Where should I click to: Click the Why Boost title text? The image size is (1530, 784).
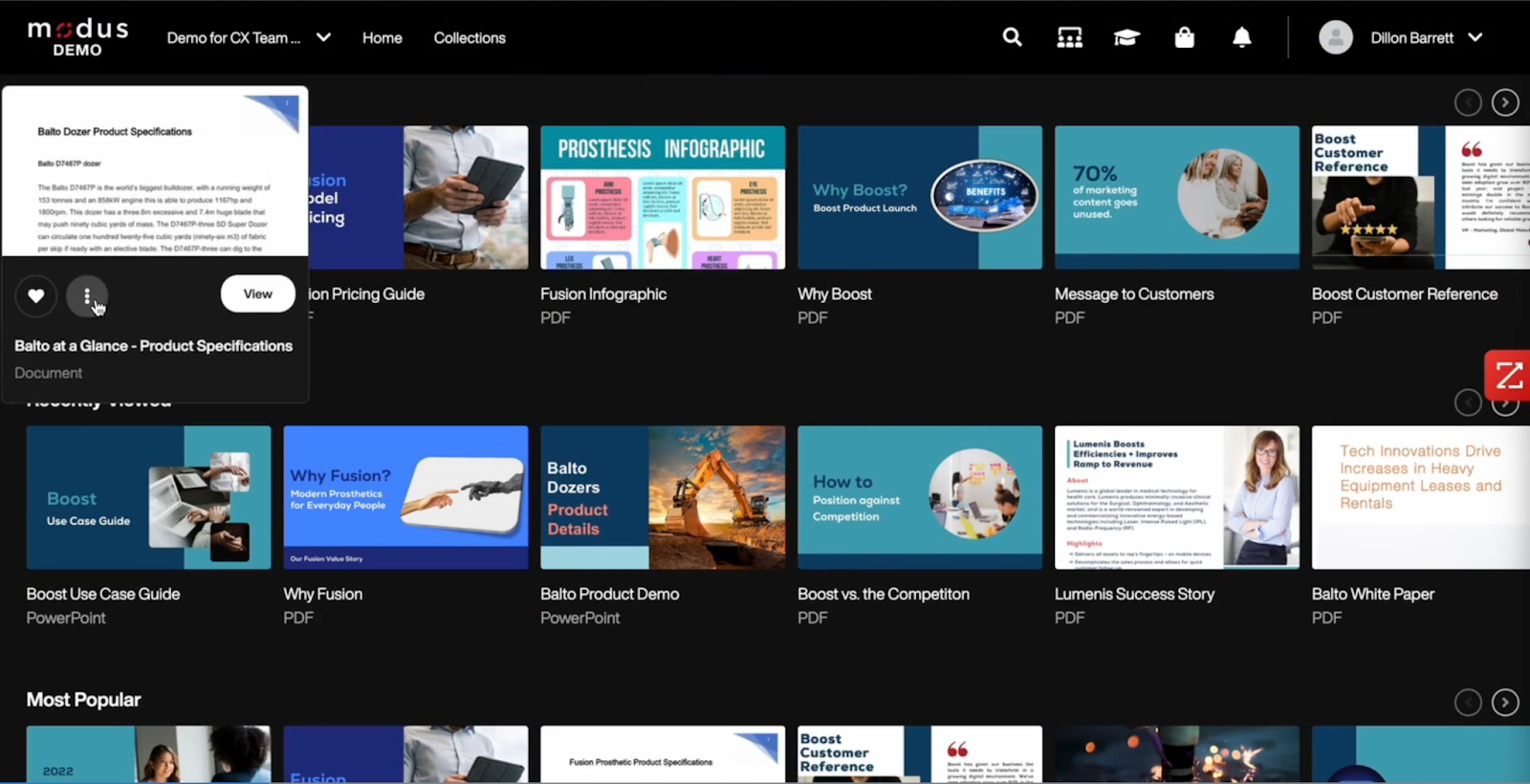(835, 294)
